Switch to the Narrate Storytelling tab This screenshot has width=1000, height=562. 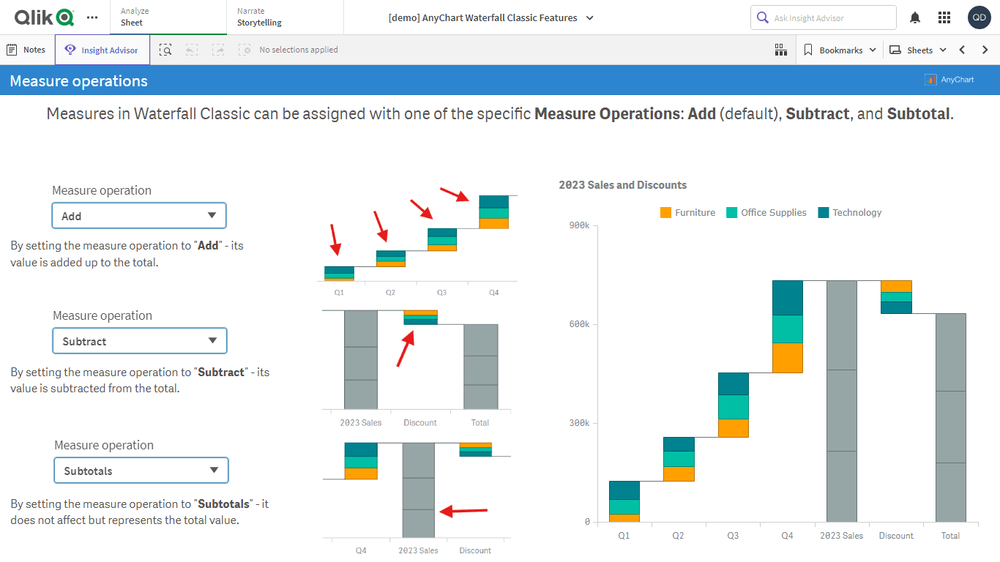tap(259, 17)
